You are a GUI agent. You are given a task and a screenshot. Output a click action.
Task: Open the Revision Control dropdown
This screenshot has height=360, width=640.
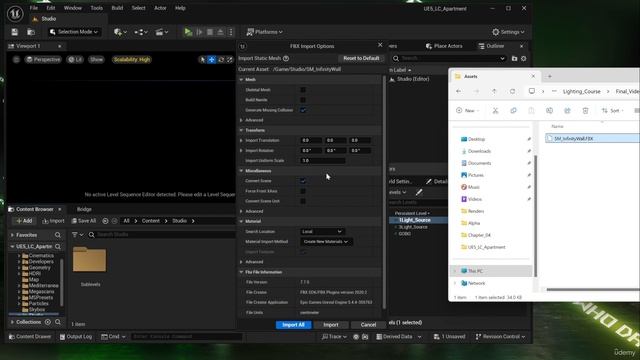[500, 337]
